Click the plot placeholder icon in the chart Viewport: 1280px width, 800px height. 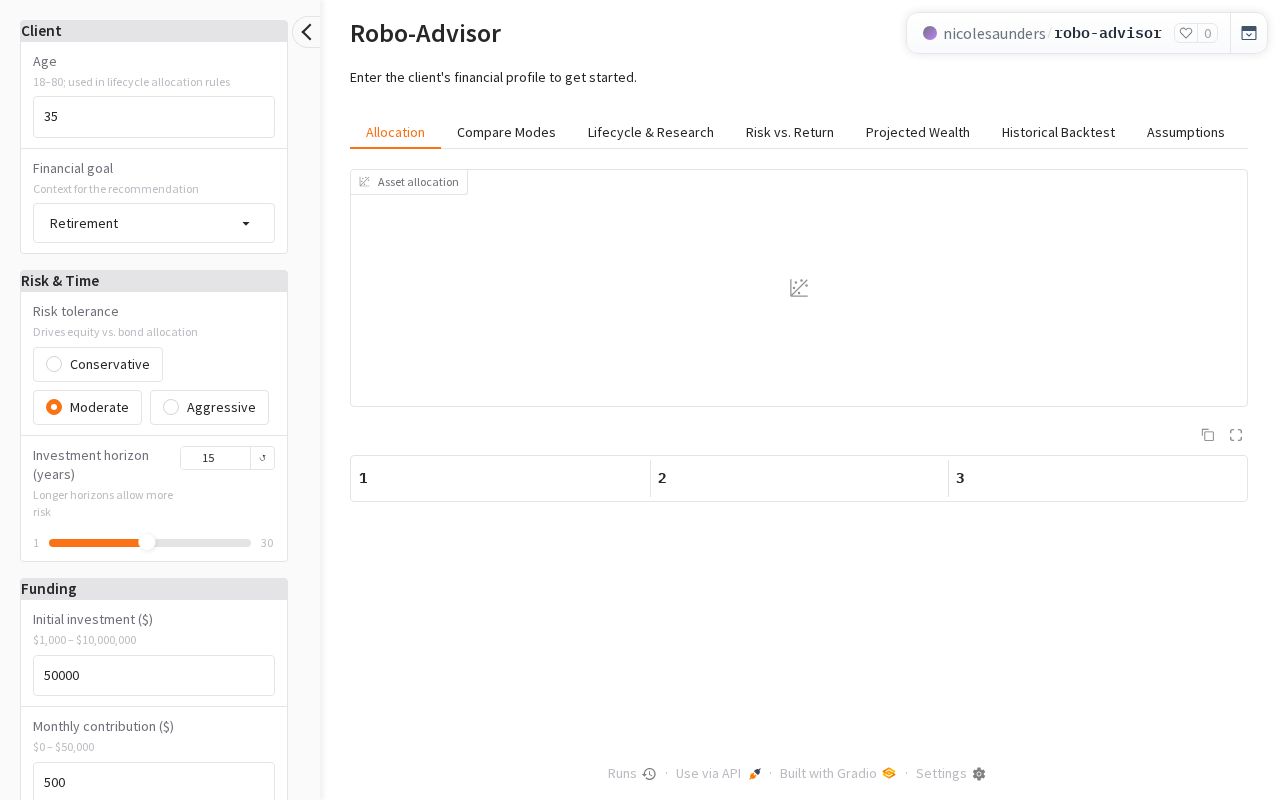coord(799,288)
